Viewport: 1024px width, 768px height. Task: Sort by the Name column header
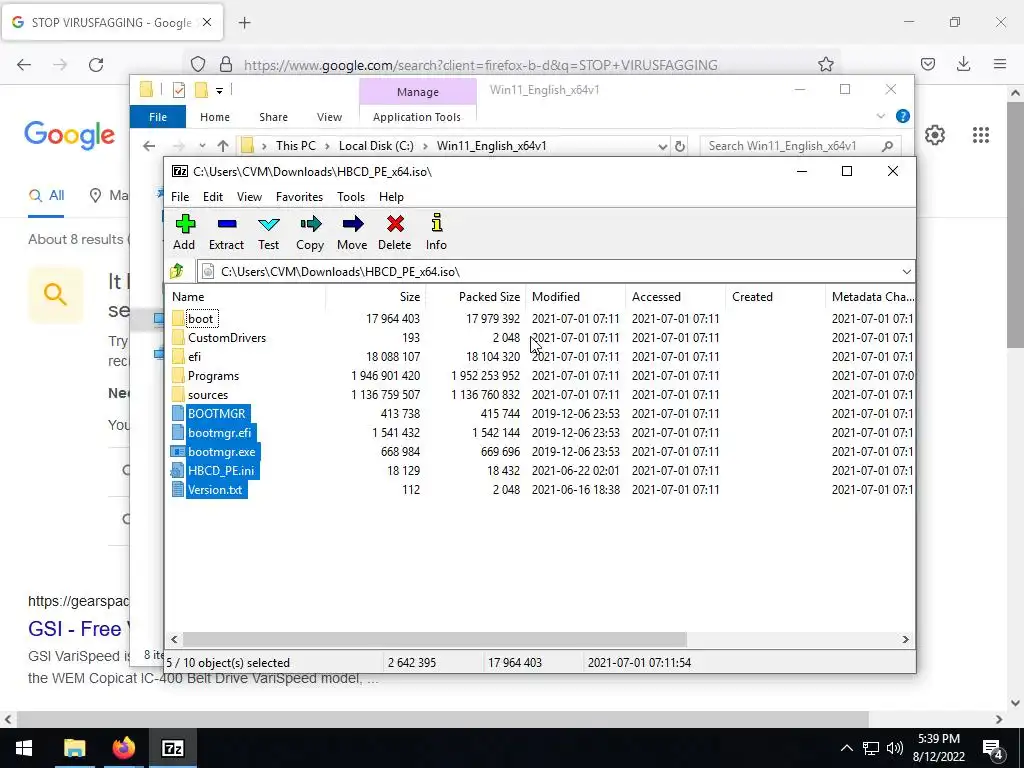245,296
